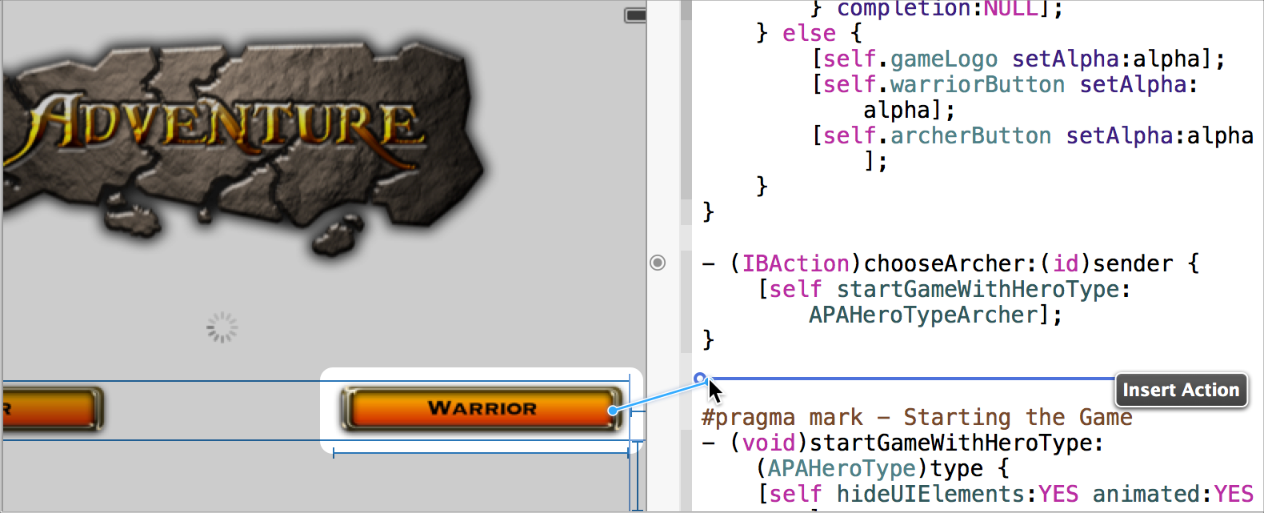The height and width of the screenshot is (513, 1264).
Task: Click the Insert Action tooltip label
Action: click(x=1181, y=390)
